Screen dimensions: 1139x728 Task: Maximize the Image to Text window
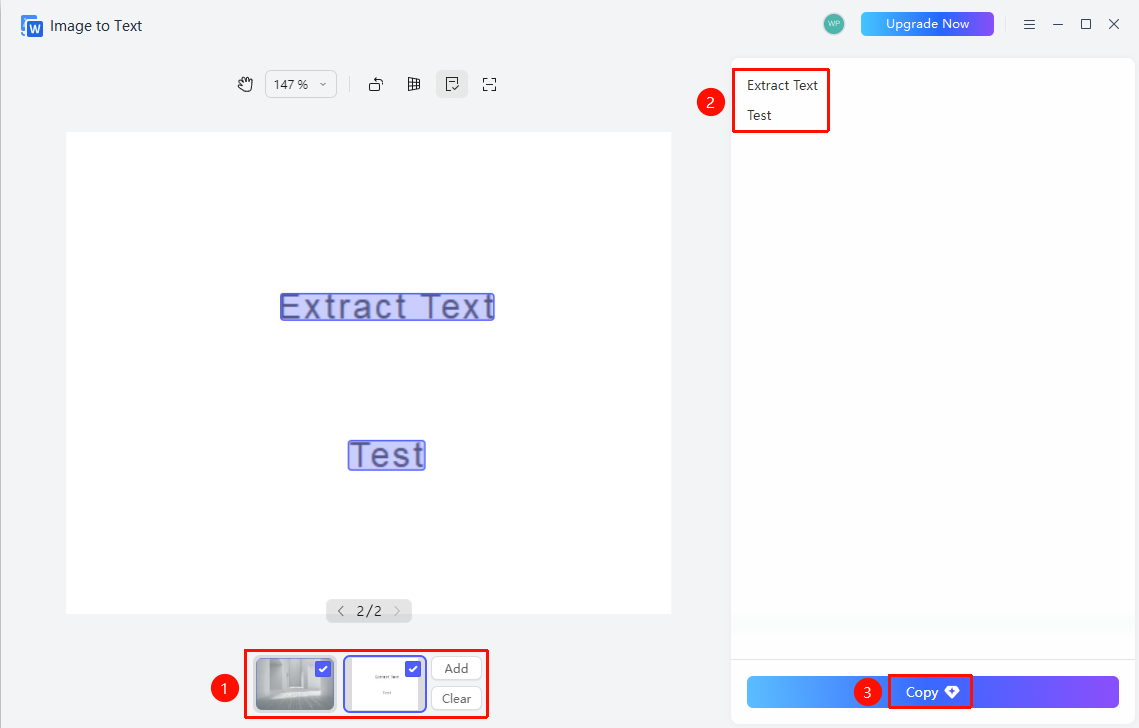pyautogui.click(x=1086, y=25)
